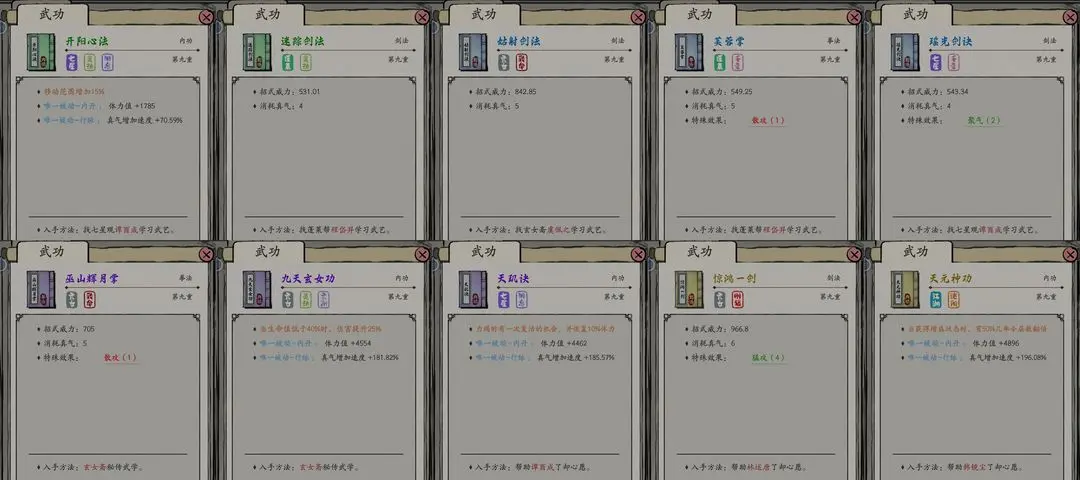Open the 散攻（1）effect link in 芙蓉掌
This screenshot has height=480, width=1080.
point(767,121)
